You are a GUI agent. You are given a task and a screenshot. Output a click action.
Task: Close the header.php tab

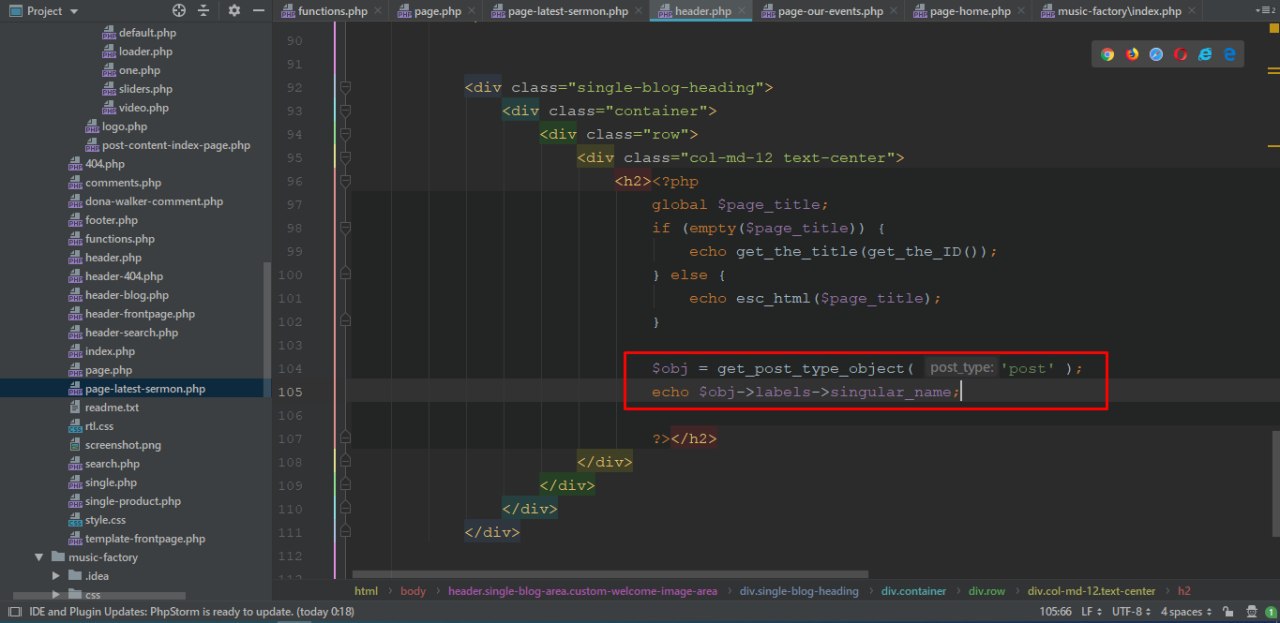coord(742,11)
